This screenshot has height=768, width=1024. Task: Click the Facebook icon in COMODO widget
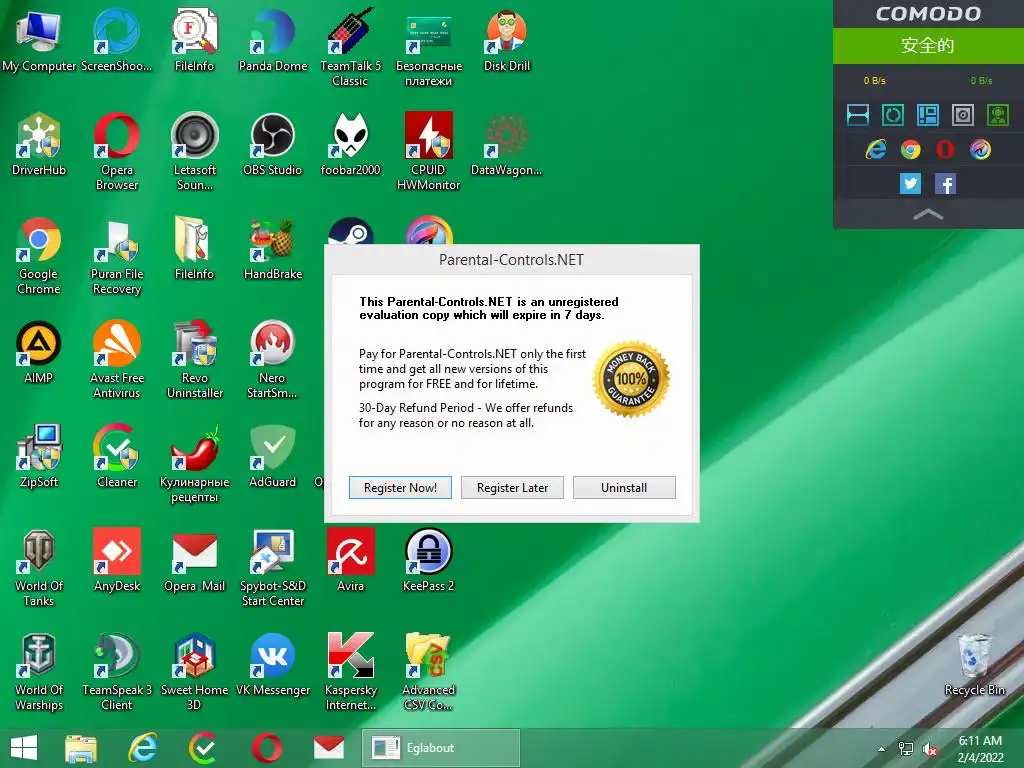[945, 184]
